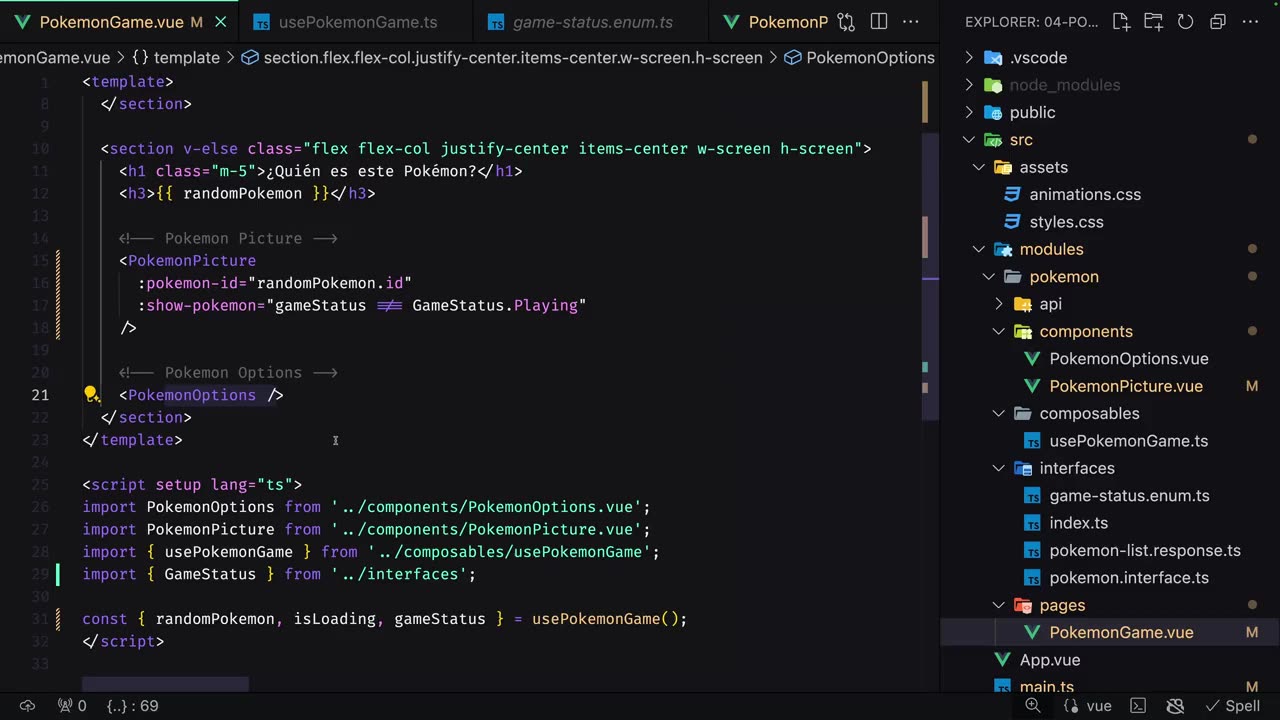Open main.ts file
Screen dimensions: 1280x720
tap(1047, 686)
